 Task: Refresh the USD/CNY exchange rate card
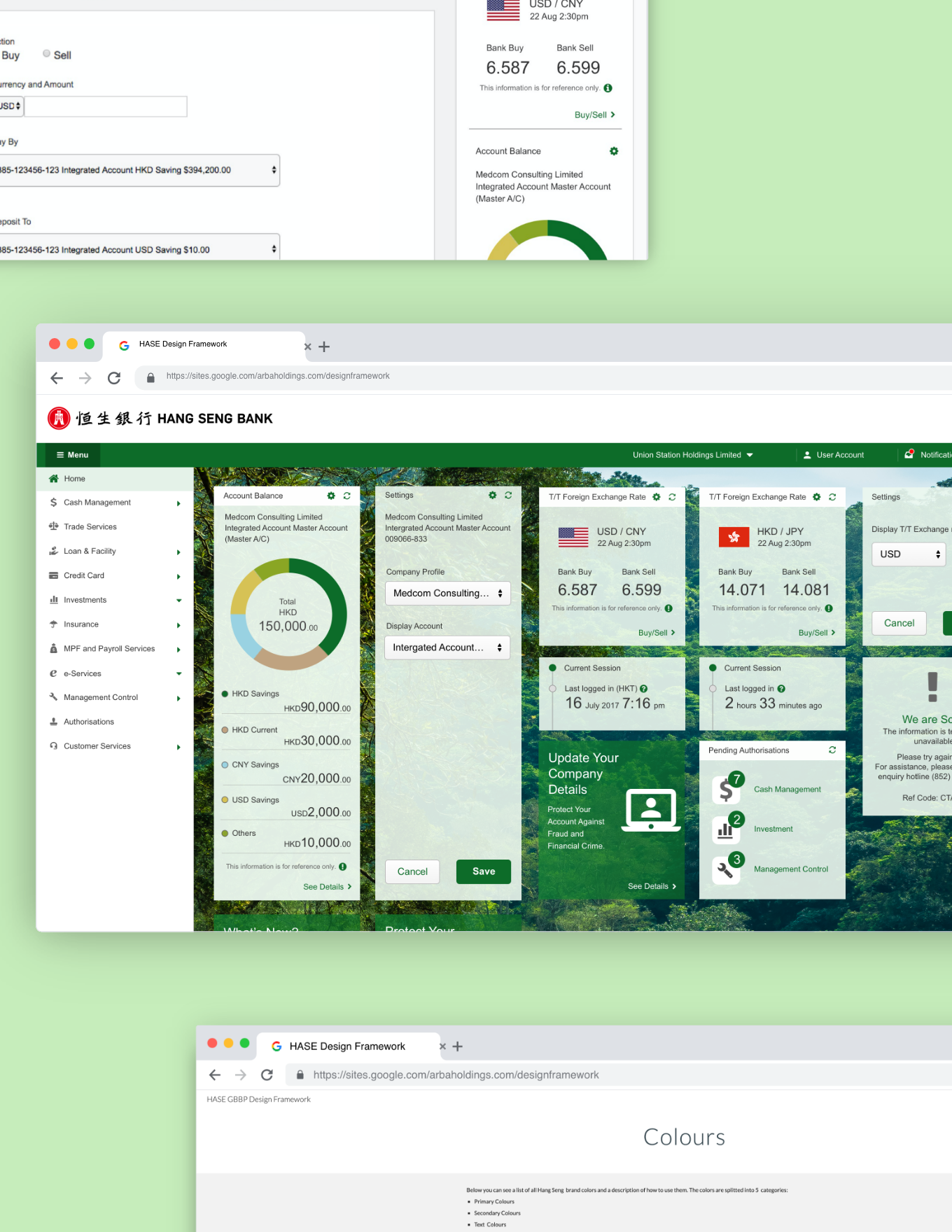(x=672, y=497)
